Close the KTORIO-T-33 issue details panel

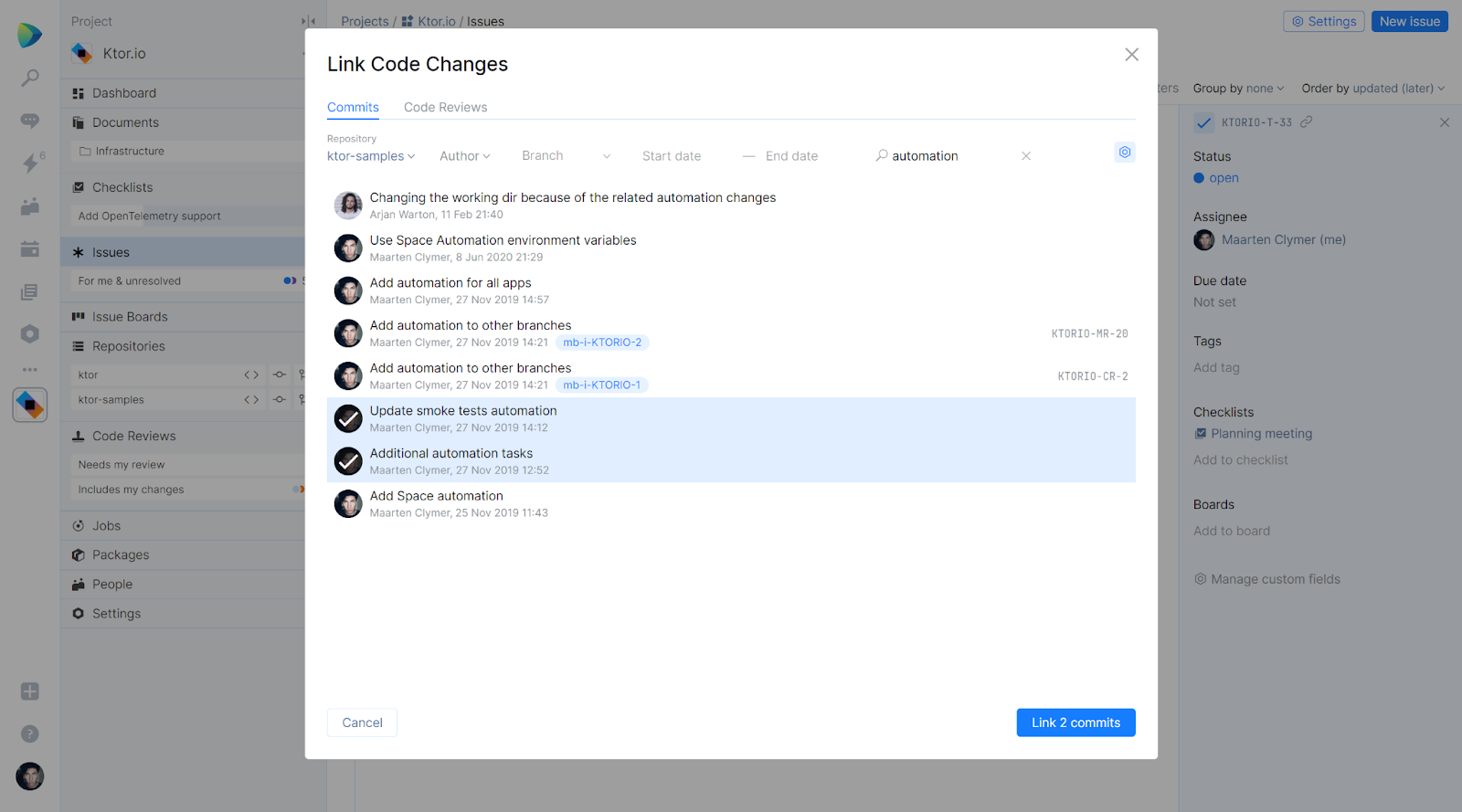pos(1445,122)
